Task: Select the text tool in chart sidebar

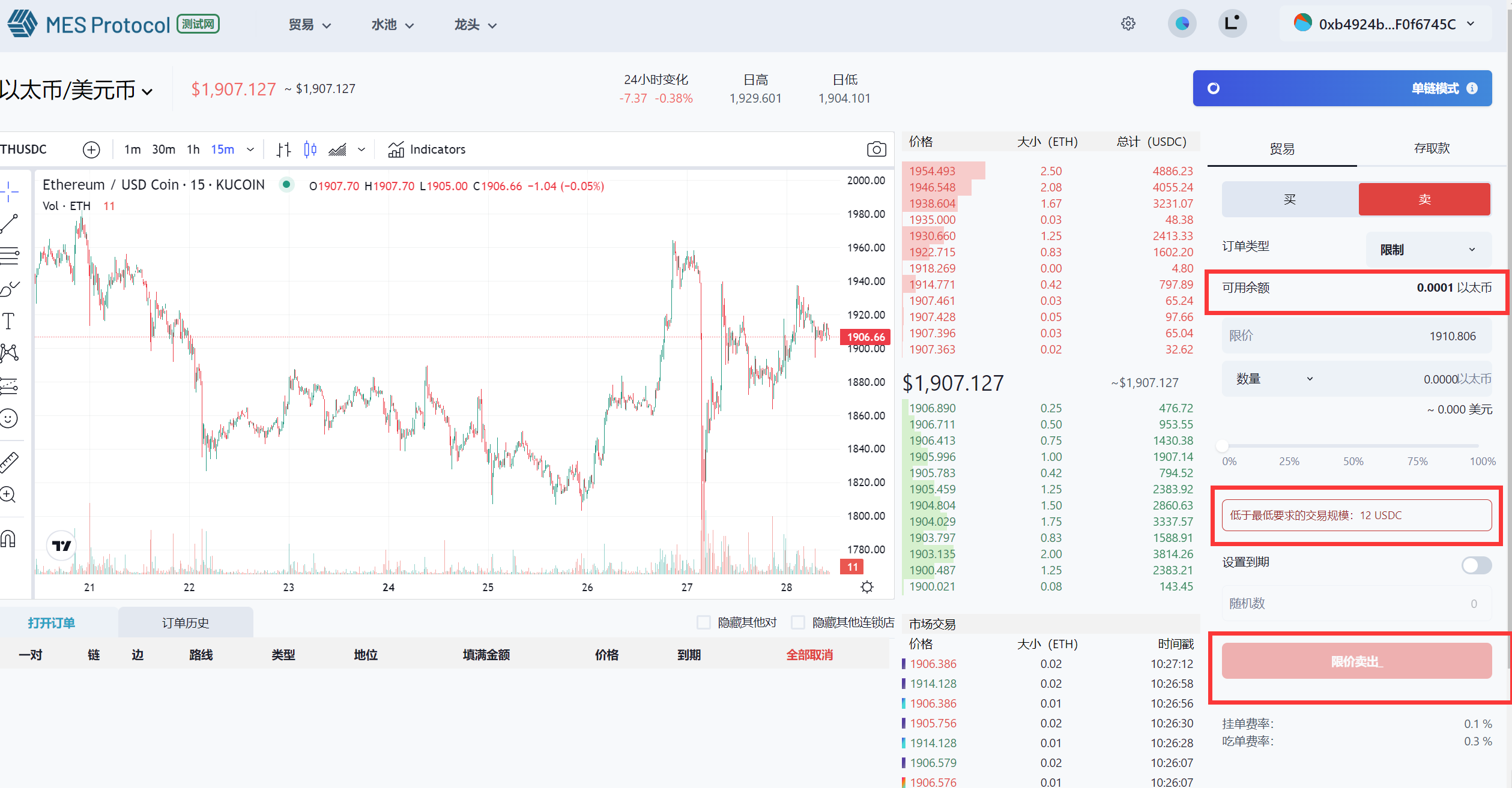Action: 9,321
